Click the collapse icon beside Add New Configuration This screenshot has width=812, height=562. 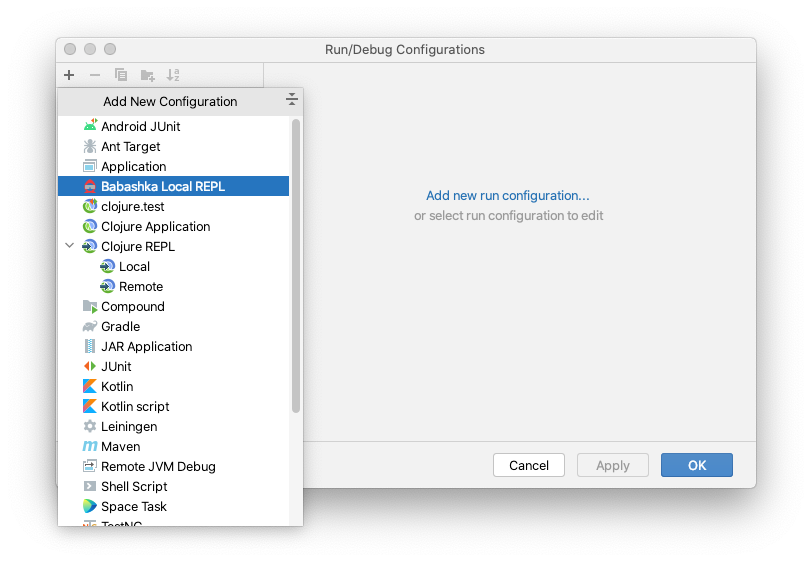pyautogui.click(x=292, y=99)
